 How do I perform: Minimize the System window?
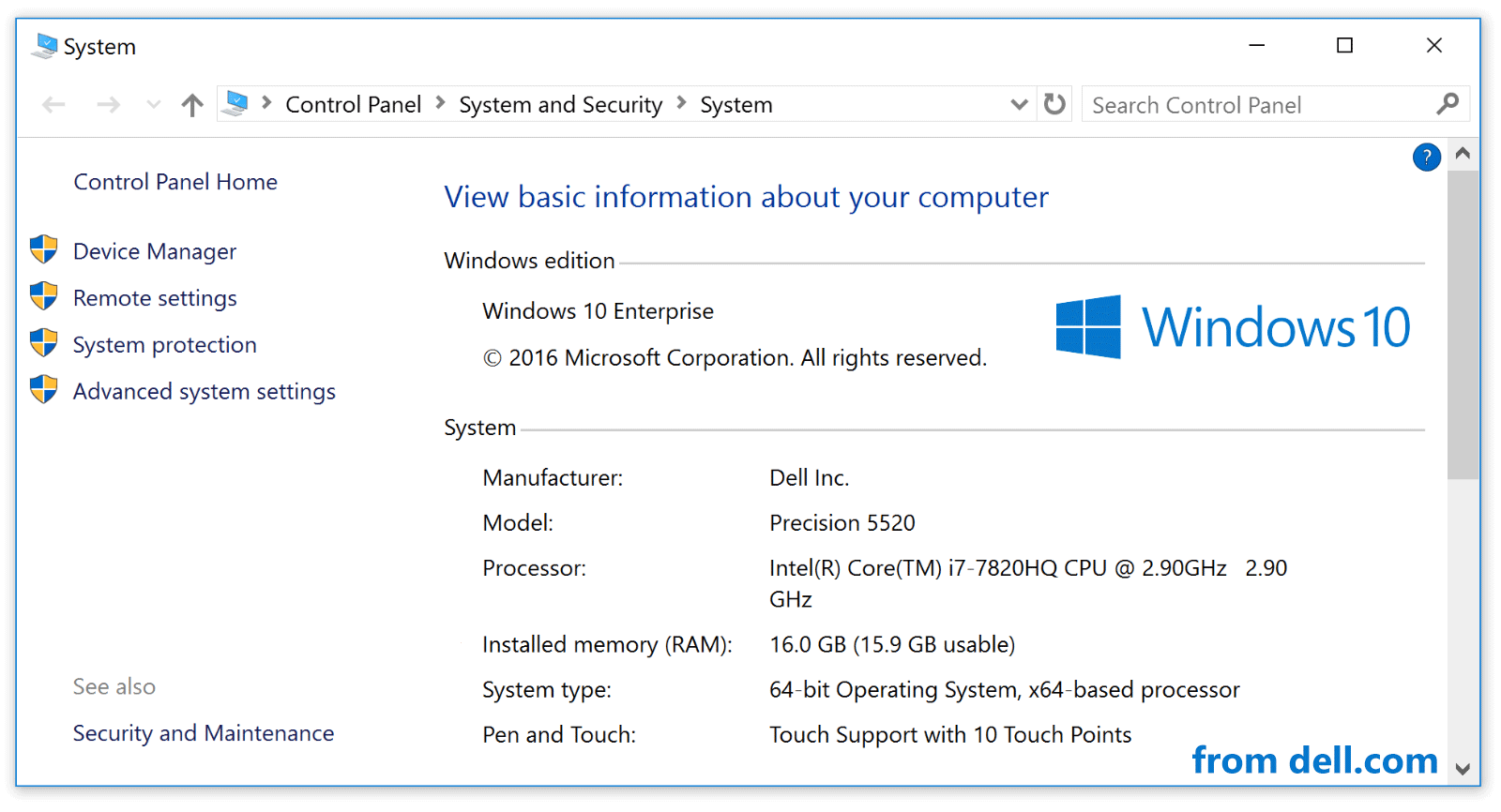[x=1257, y=45]
